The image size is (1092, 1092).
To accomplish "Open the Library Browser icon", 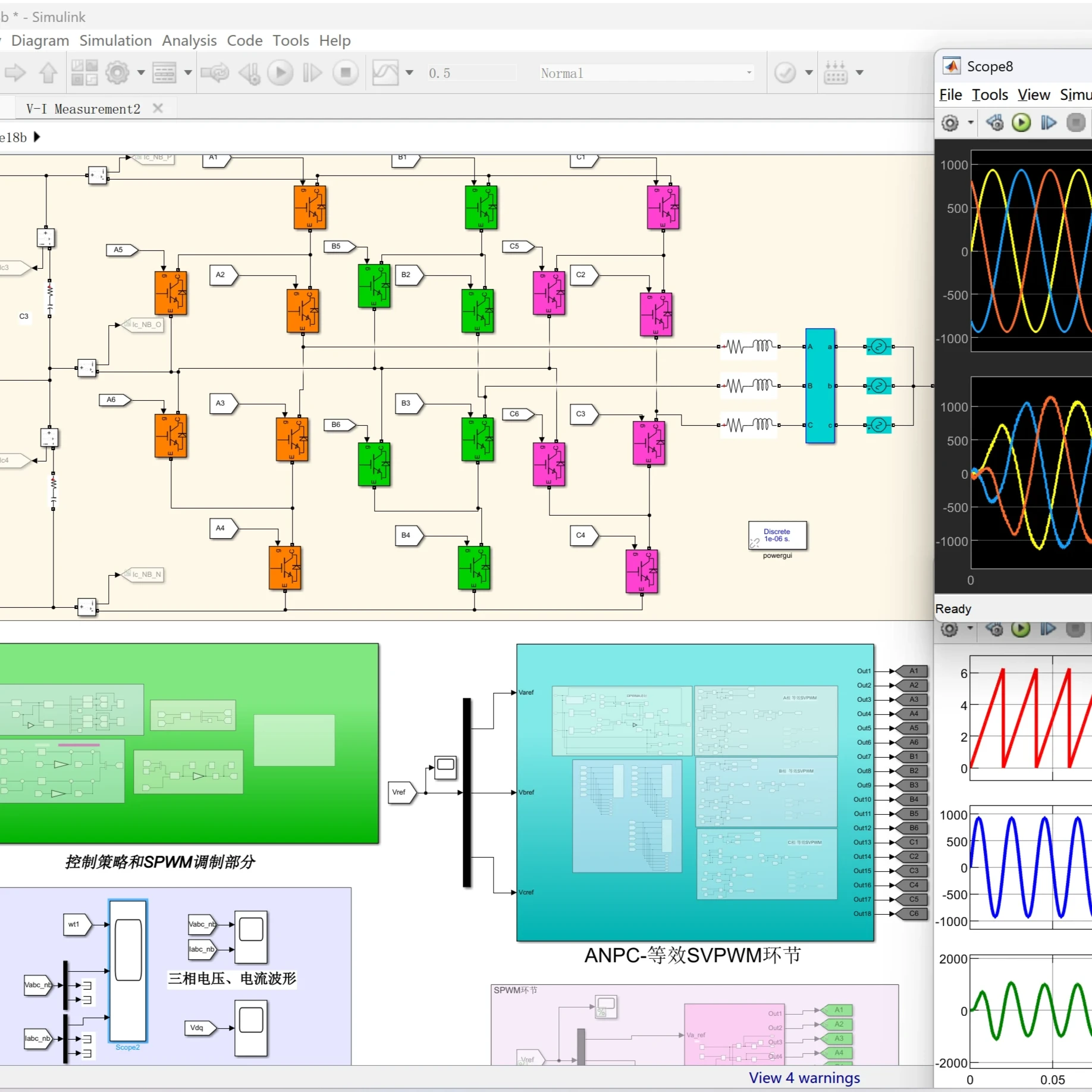I will 84,73.
